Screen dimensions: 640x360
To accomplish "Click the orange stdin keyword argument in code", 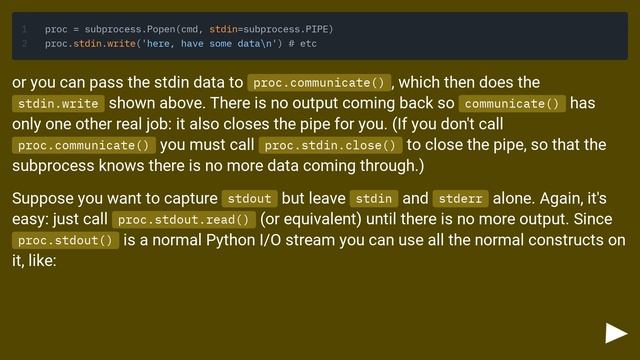I will click(x=223, y=29).
